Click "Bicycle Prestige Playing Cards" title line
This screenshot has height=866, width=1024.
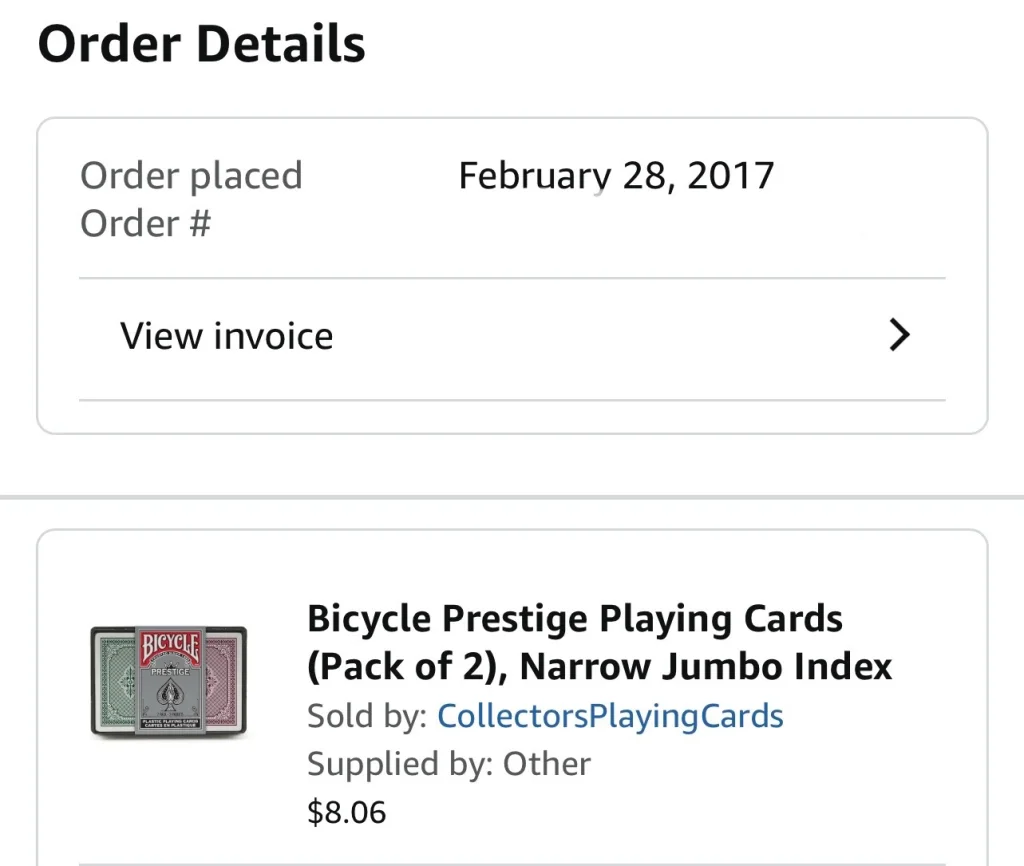(575, 619)
